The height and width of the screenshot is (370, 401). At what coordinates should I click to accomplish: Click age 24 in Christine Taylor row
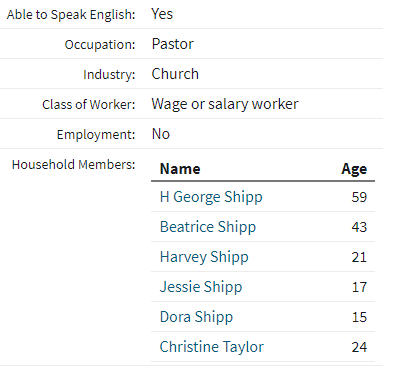point(359,347)
